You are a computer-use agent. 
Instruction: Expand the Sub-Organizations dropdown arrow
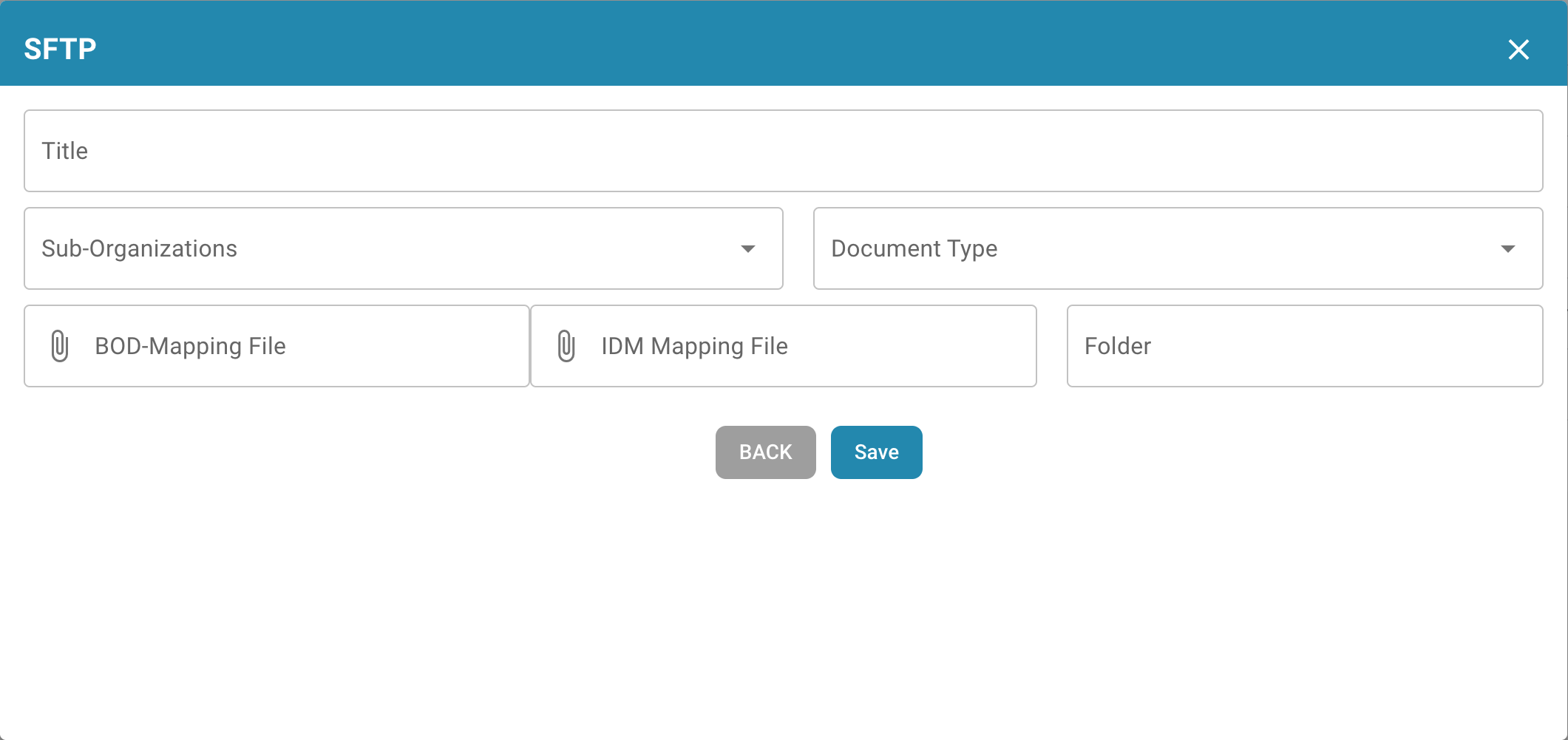[748, 249]
